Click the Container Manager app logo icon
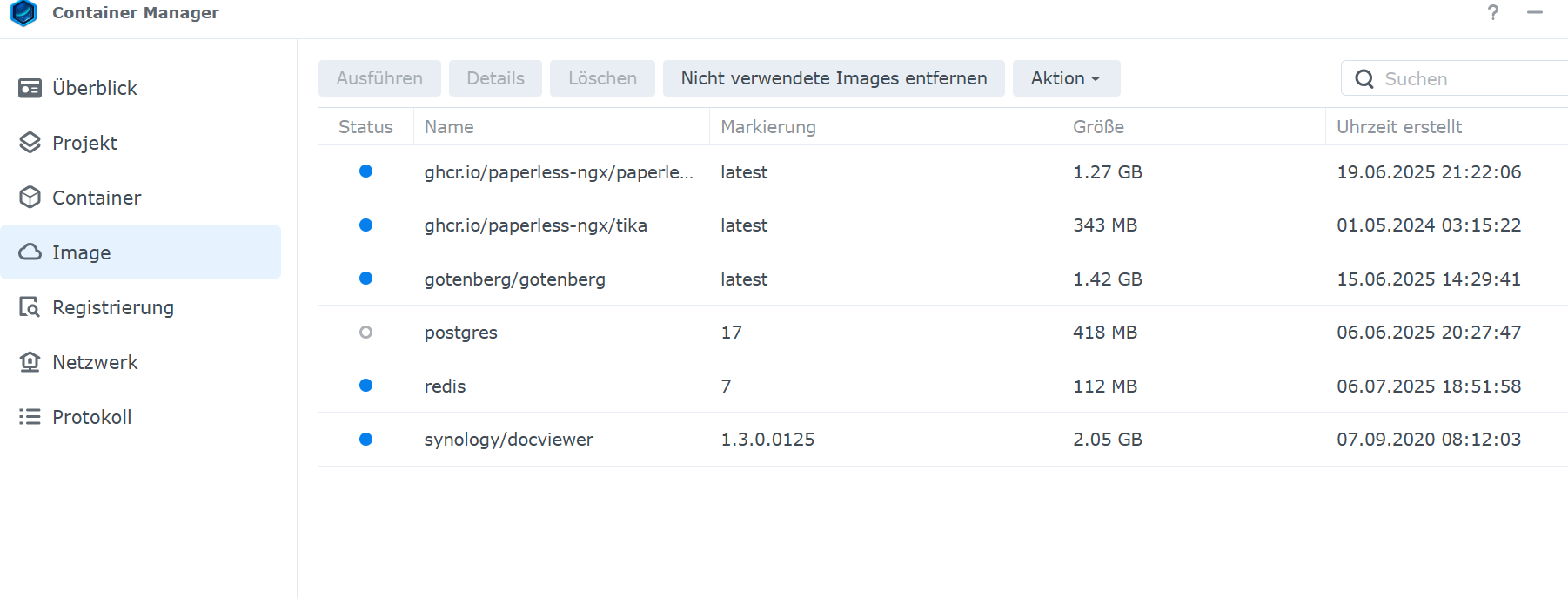The height and width of the screenshot is (598, 1568). [x=23, y=13]
